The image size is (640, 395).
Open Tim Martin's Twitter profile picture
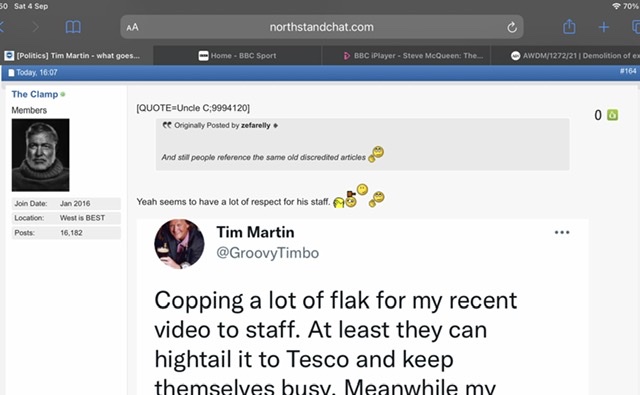coord(179,244)
